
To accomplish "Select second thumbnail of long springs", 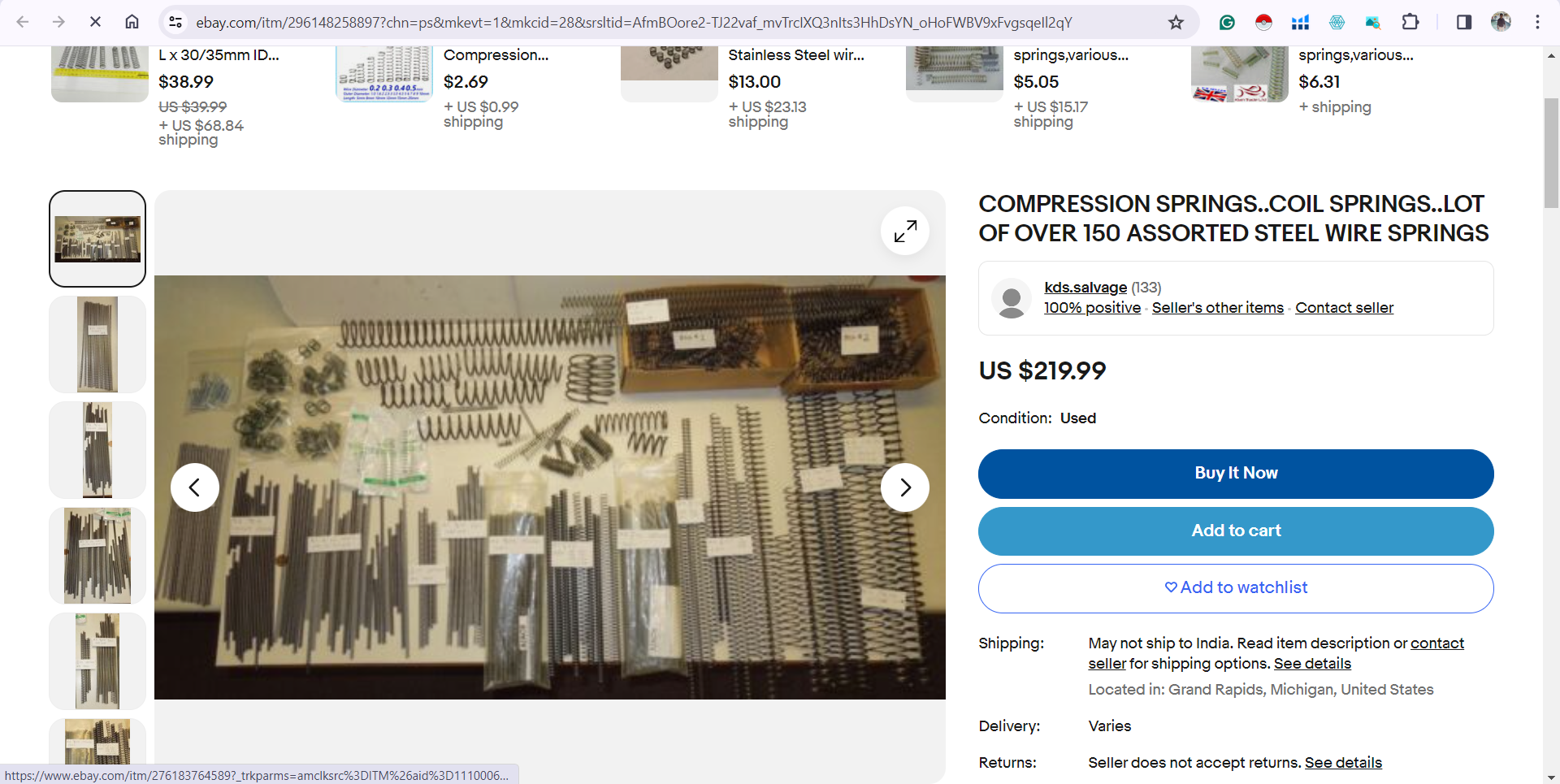I will pyautogui.click(x=97, y=344).
